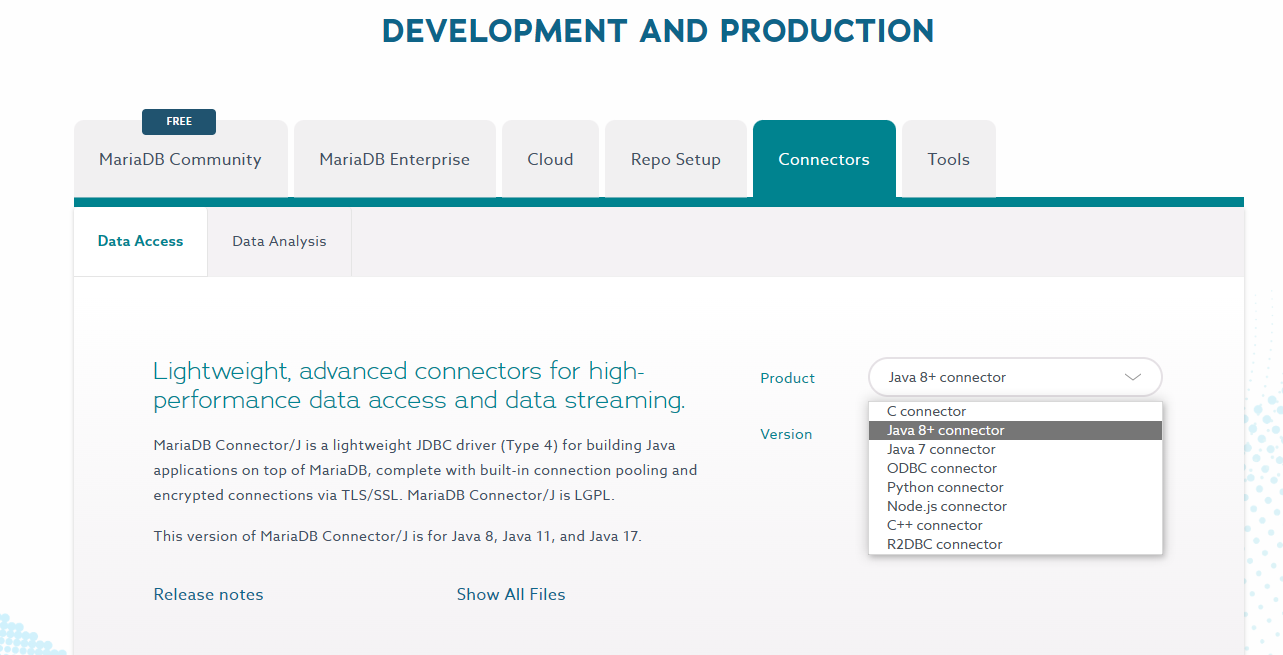
Task: Click the text about Java 8, 11, and 17
Action: click(397, 536)
